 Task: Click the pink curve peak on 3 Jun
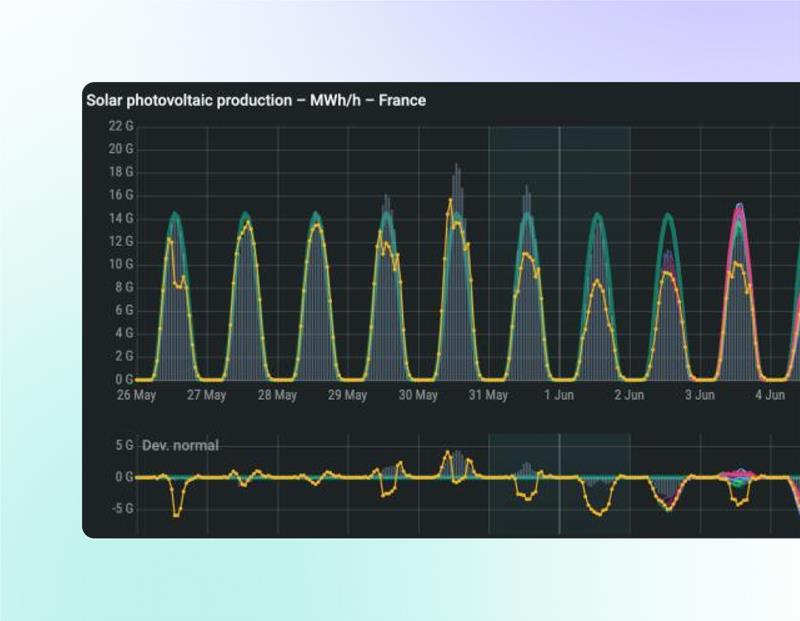pyautogui.click(x=739, y=207)
